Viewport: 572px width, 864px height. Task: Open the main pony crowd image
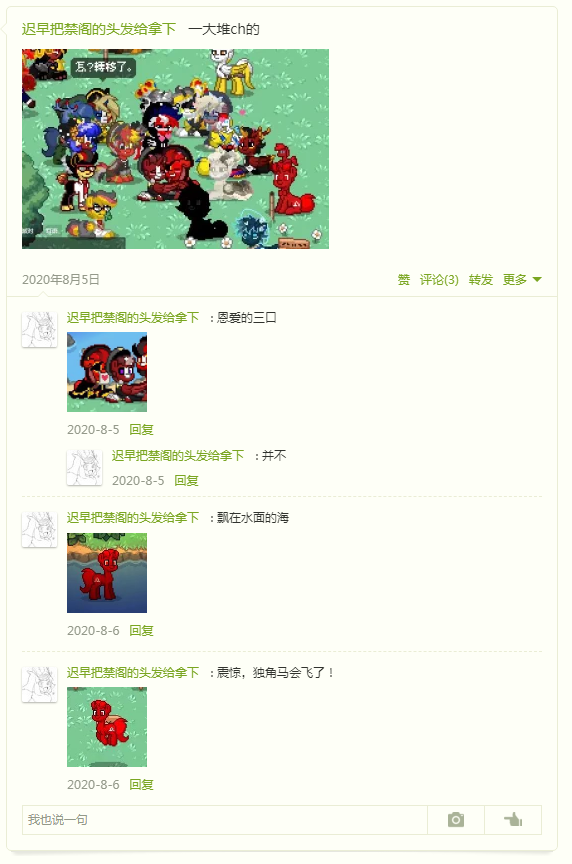[175, 149]
